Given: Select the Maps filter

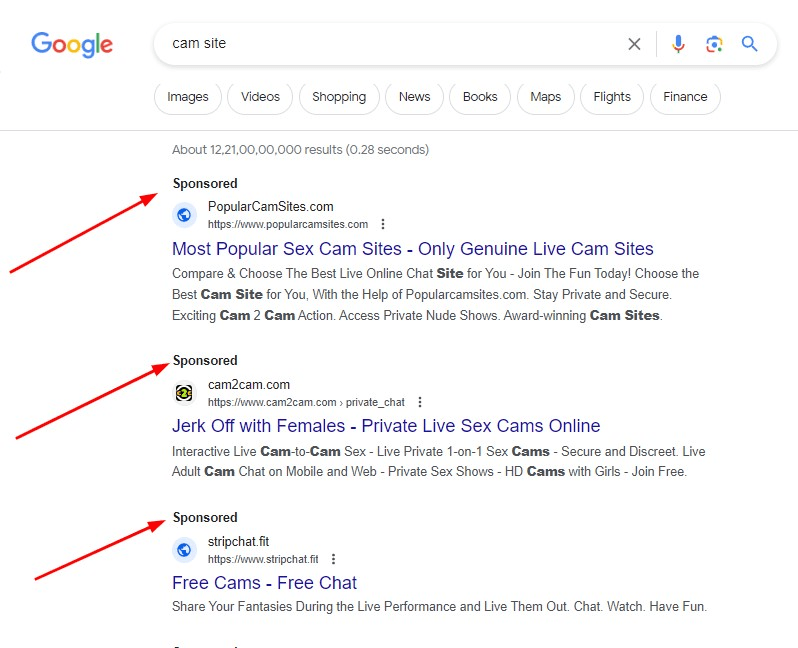Looking at the screenshot, I should click(546, 97).
